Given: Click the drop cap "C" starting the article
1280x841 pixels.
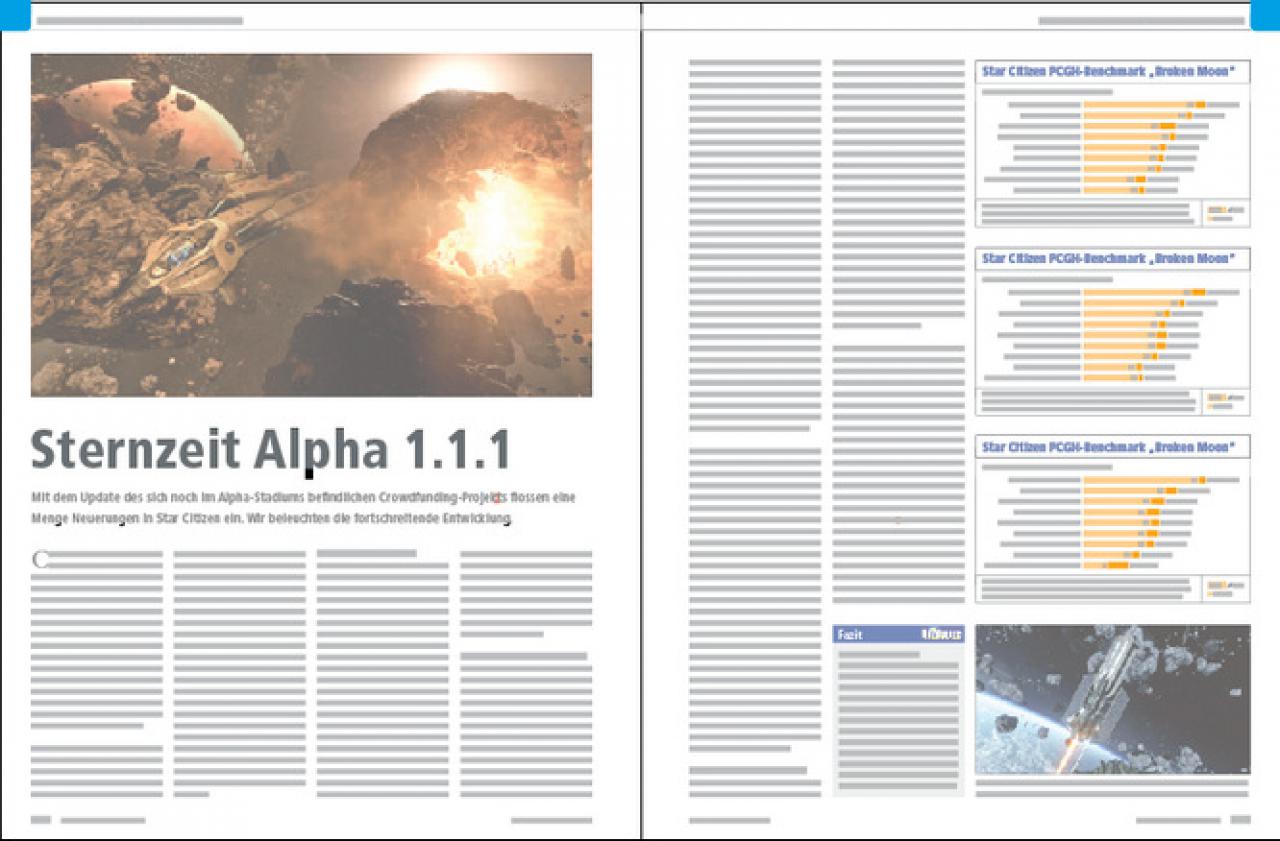Looking at the screenshot, I should [40, 559].
